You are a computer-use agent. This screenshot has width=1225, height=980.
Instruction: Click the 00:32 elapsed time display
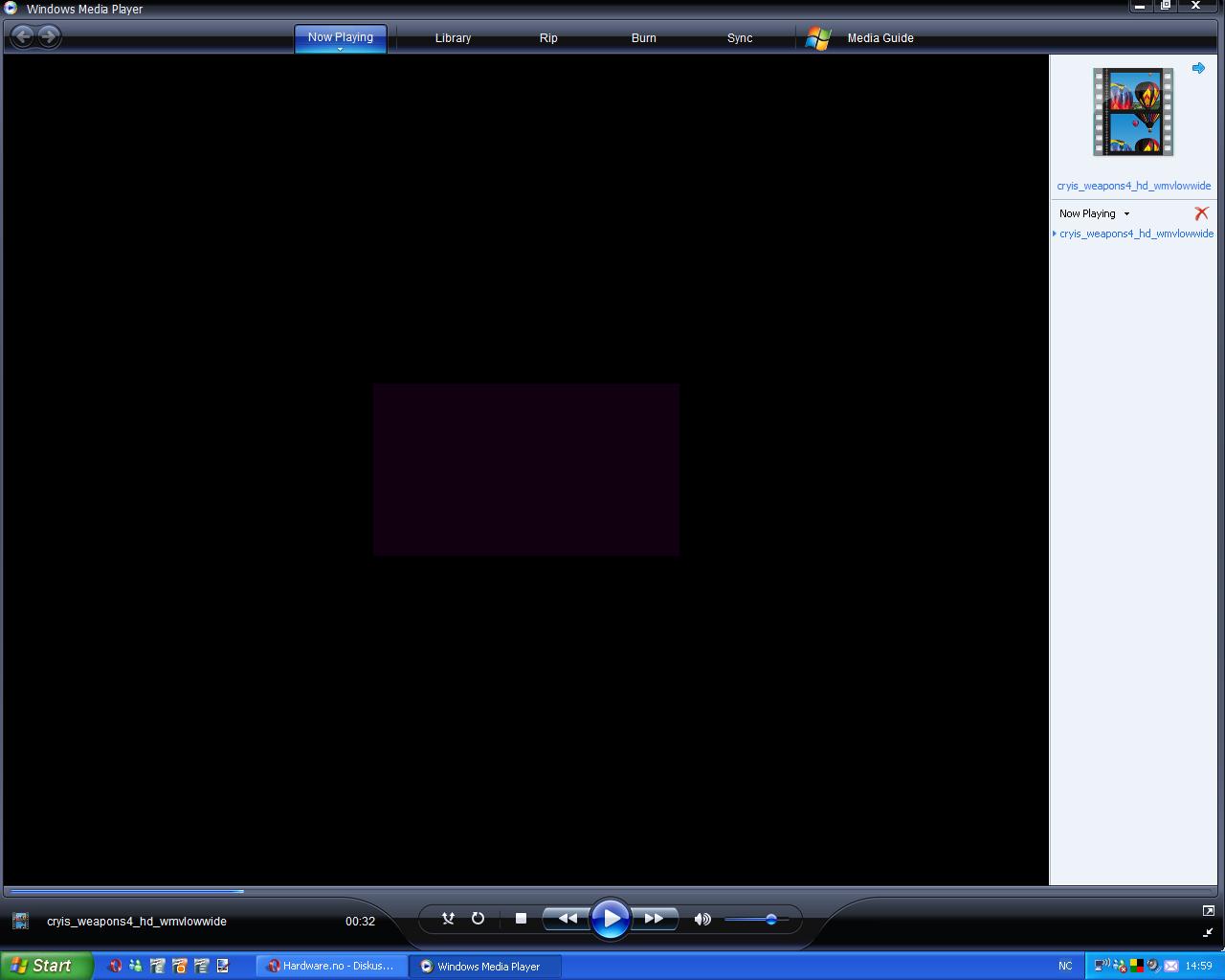point(360,922)
